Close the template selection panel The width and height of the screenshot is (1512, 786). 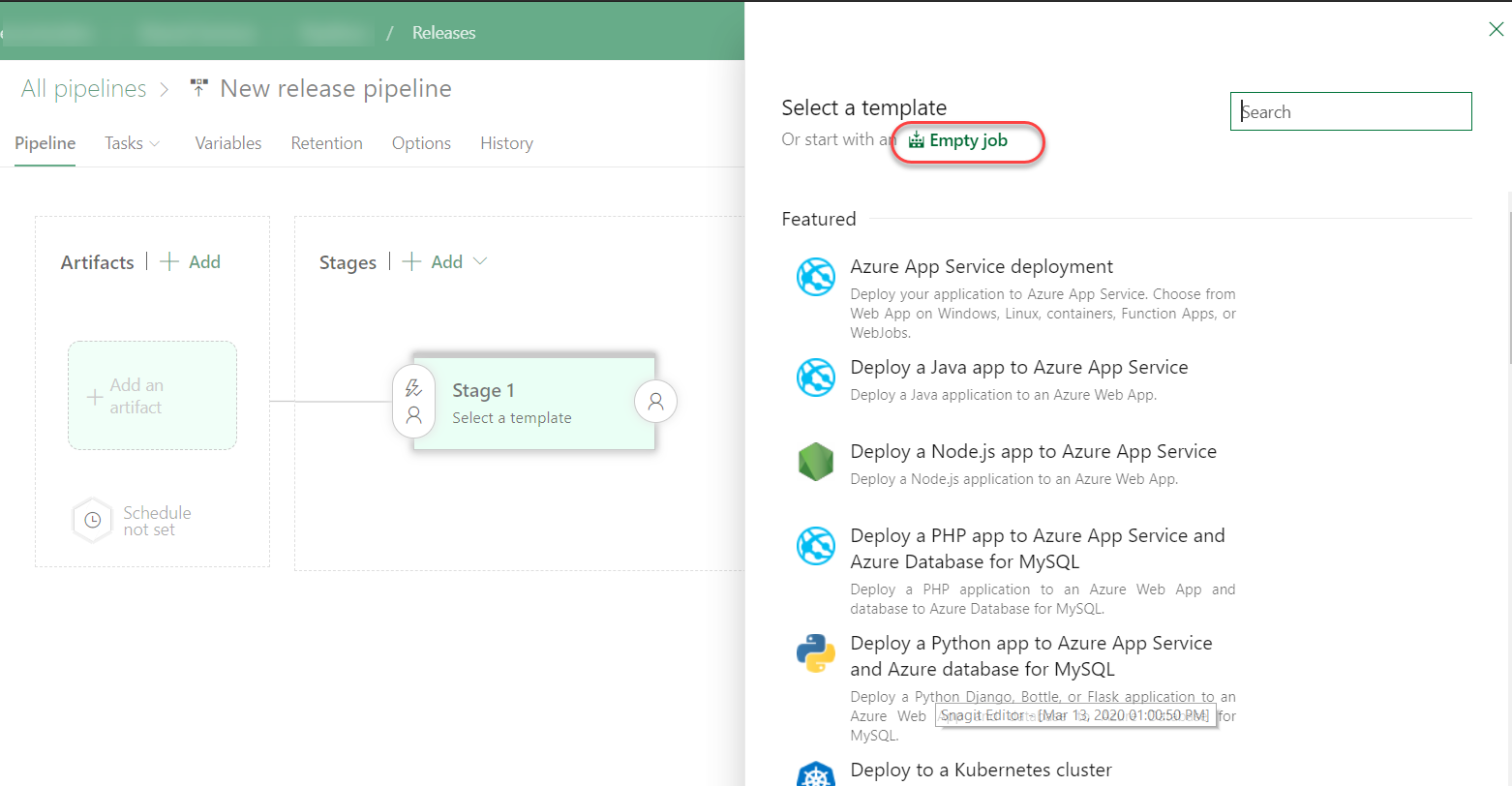click(1496, 29)
